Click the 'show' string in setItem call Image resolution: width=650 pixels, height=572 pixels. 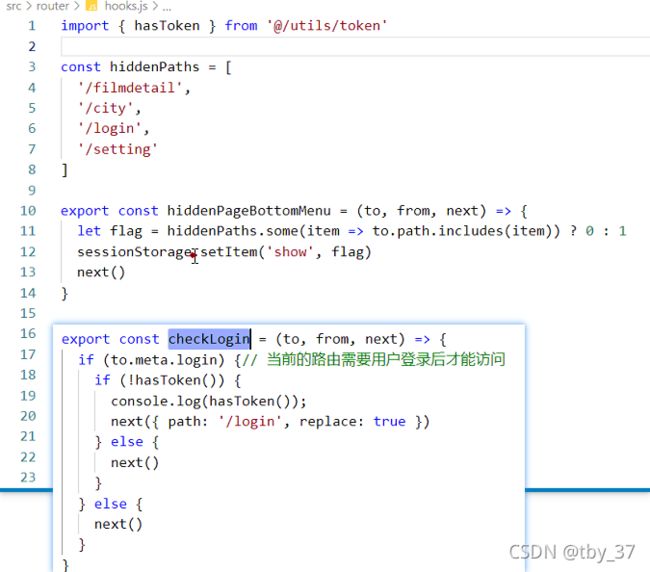click(x=290, y=252)
